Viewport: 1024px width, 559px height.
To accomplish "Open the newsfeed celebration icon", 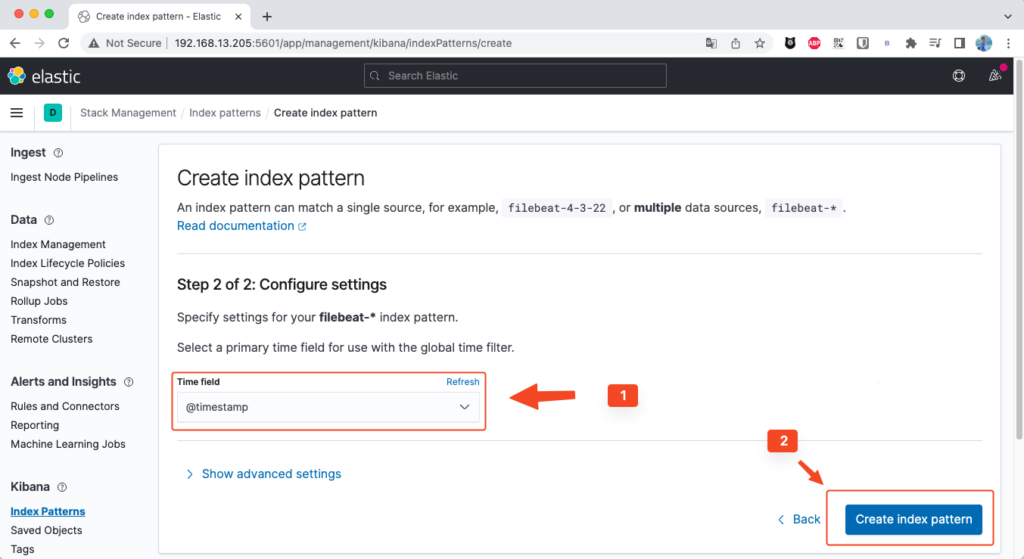I will point(995,75).
